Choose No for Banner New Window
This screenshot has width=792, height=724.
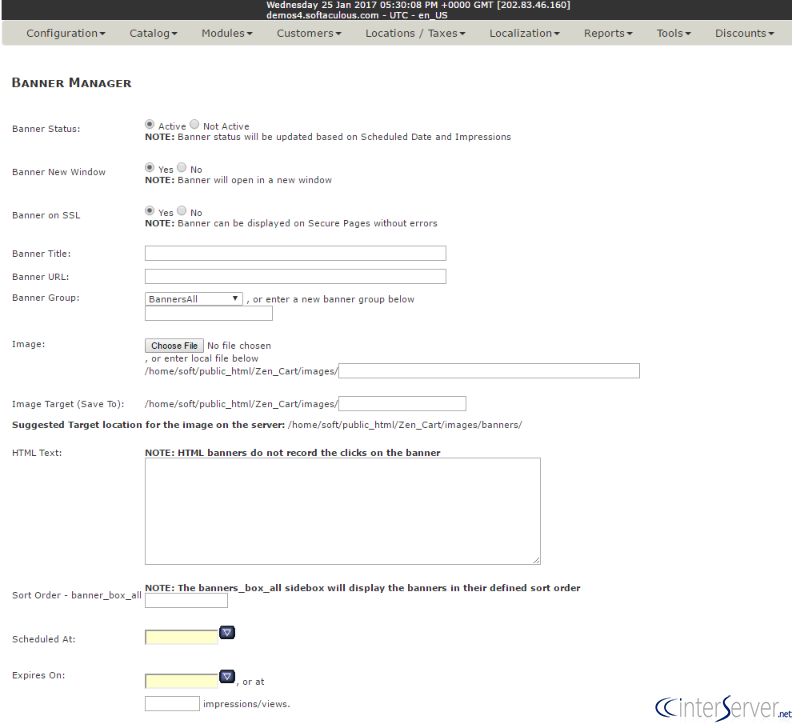pos(182,167)
